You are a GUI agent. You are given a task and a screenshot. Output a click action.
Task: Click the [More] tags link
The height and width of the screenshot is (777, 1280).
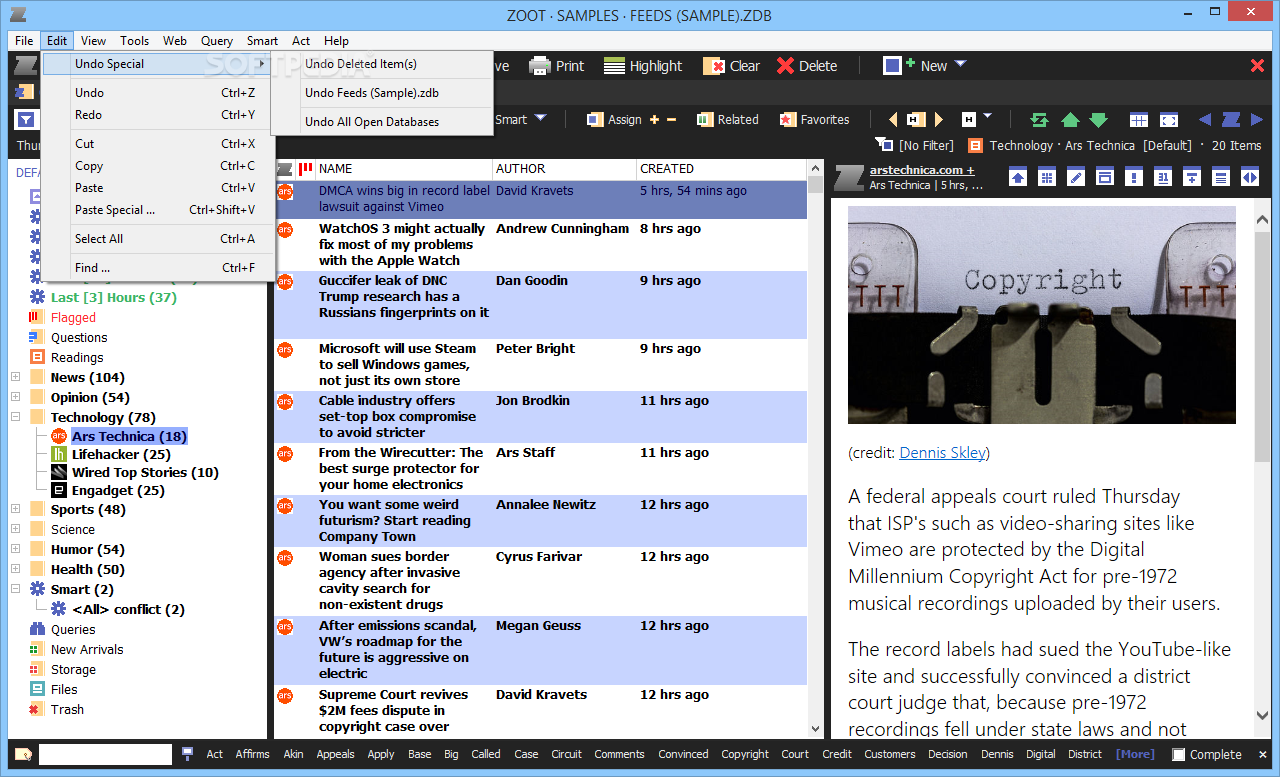1135,754
